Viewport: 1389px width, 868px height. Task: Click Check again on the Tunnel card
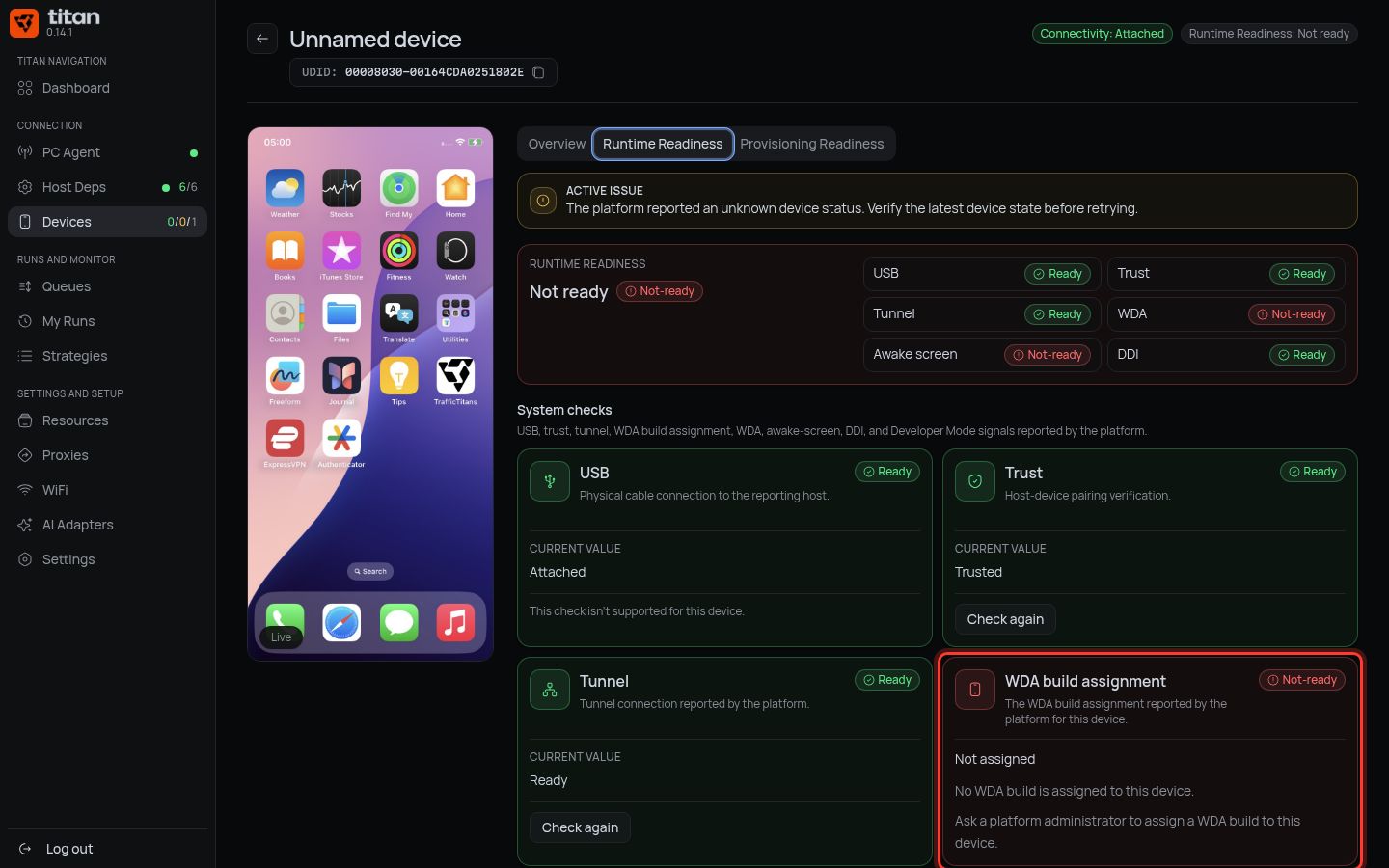click(x=580, y=827)
